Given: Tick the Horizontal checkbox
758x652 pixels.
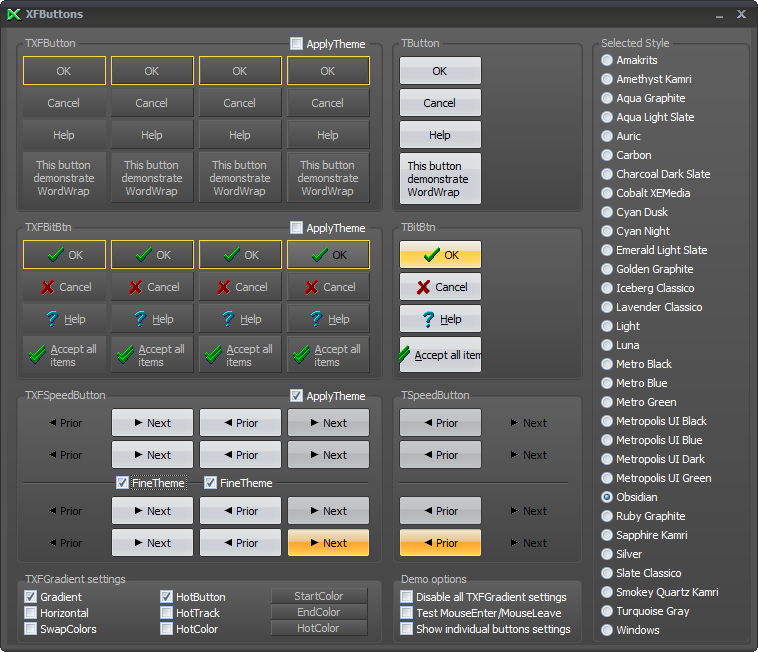Looking at the screenshot, I should click(x=31, y=613).
